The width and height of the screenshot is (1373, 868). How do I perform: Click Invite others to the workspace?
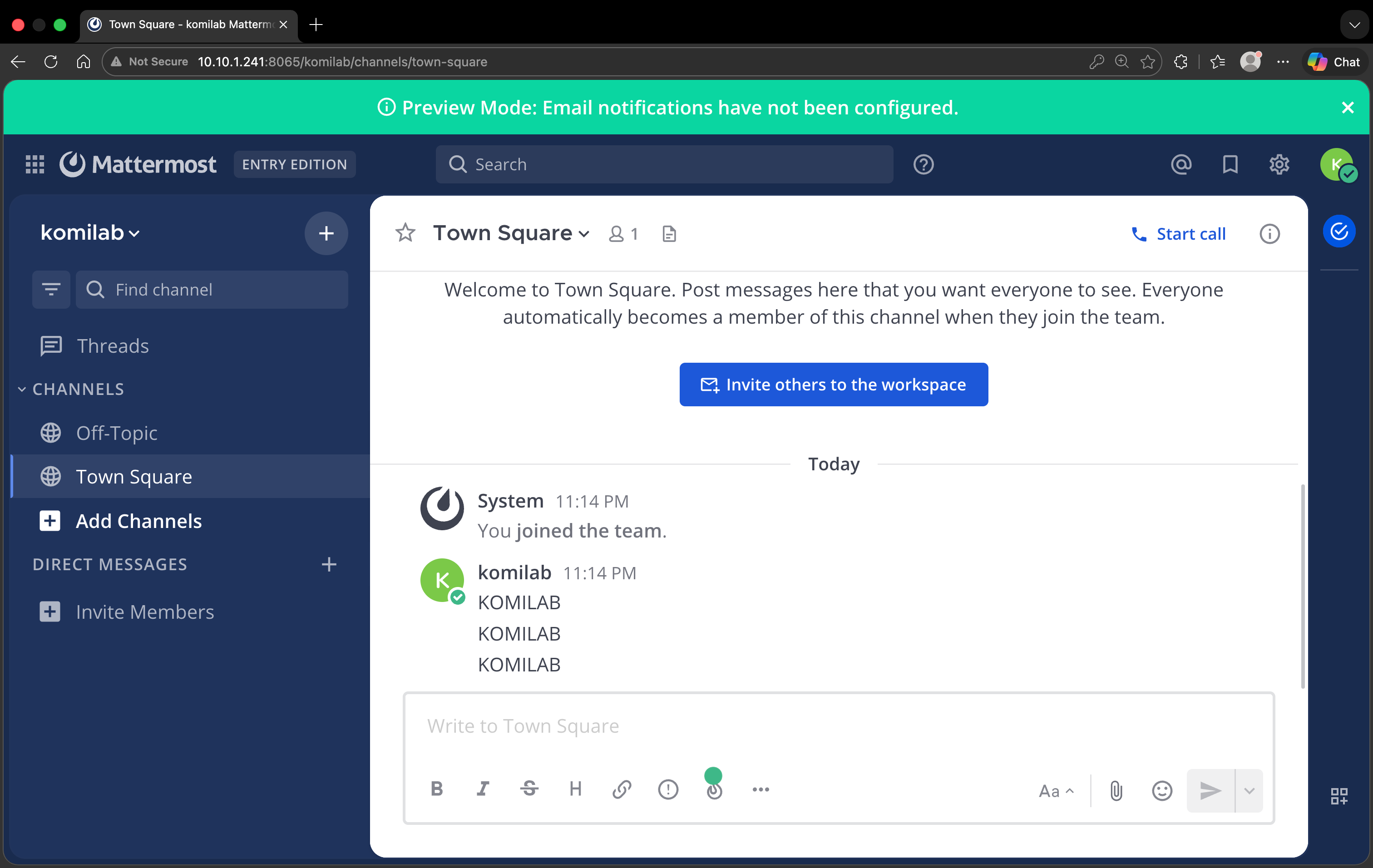click(834, 385)
